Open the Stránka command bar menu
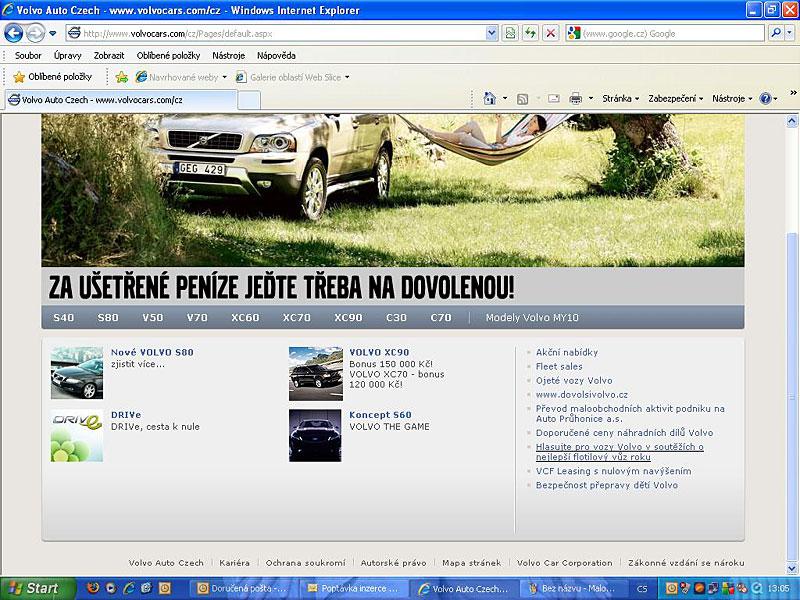The height and width of the screenshot is (600, 800). coord(620,98)
